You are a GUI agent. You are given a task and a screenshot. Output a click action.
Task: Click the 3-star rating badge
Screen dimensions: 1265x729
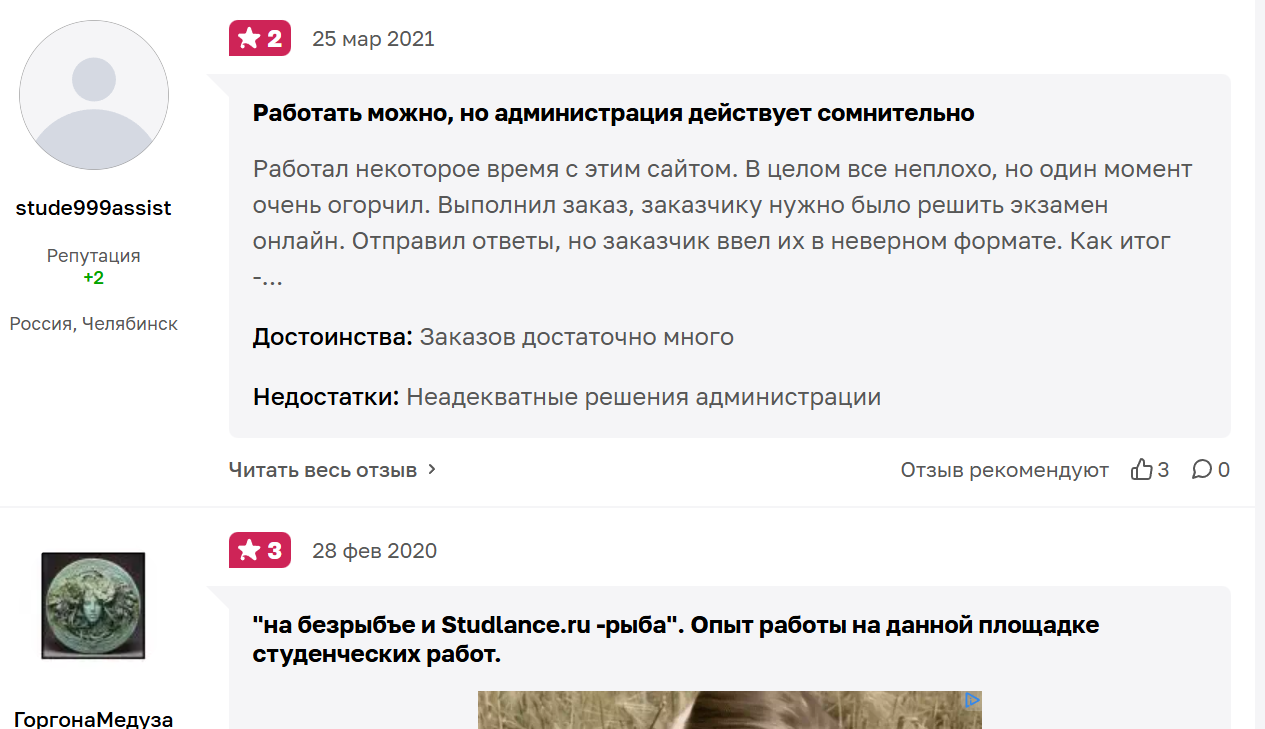click(260, 550)
